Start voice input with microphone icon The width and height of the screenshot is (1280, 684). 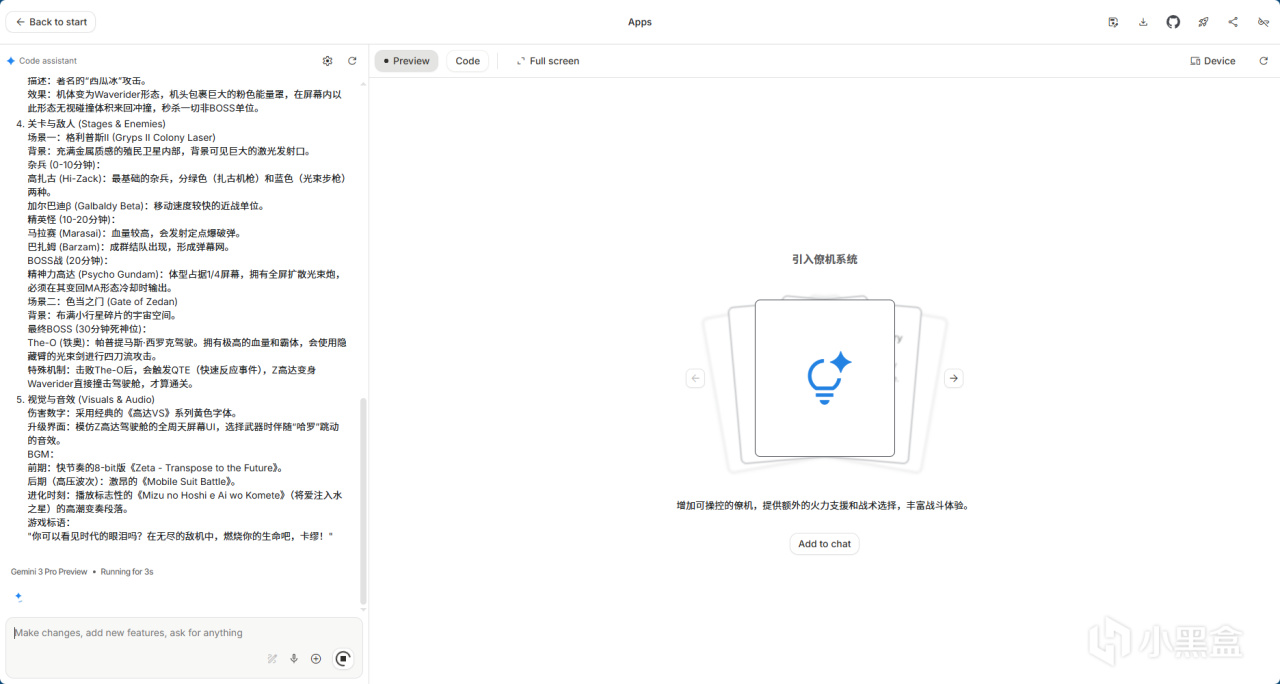[x=294, y=659]
